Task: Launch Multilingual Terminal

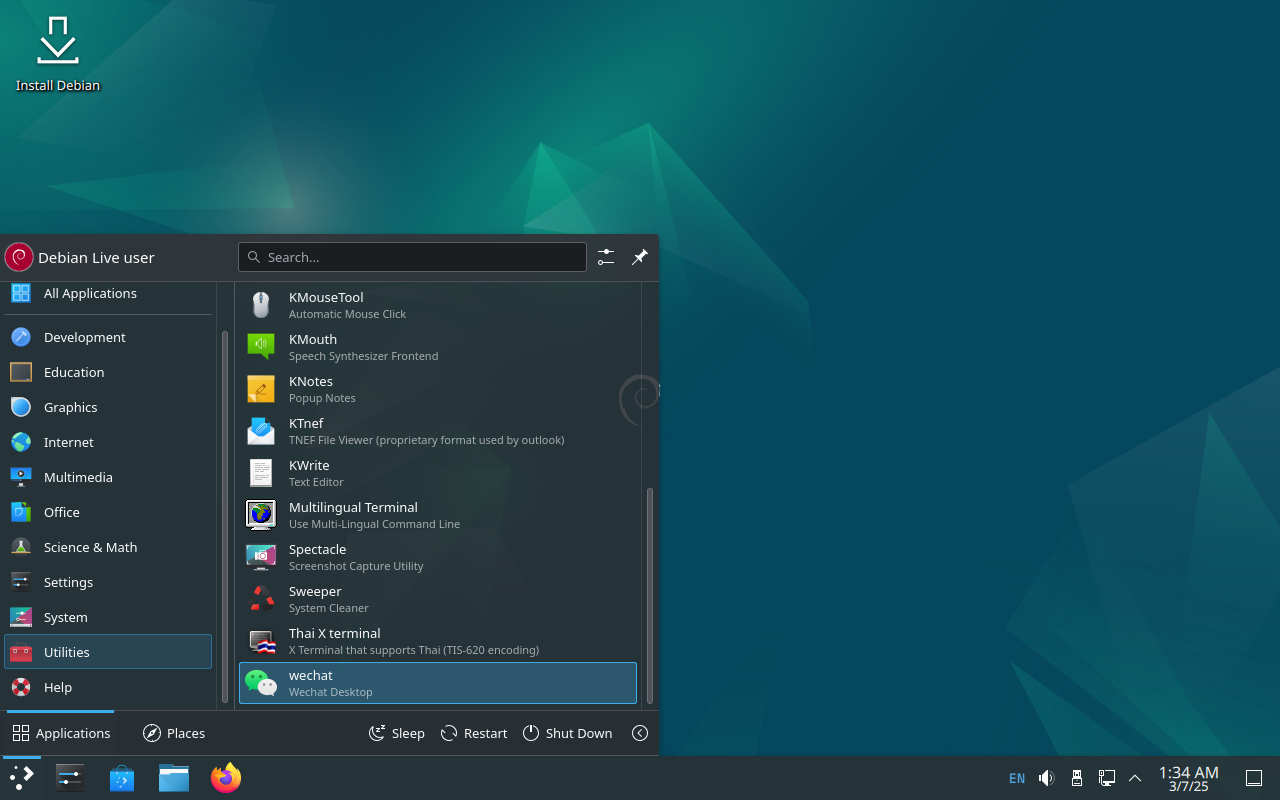Action: click(x=438, y=515)
